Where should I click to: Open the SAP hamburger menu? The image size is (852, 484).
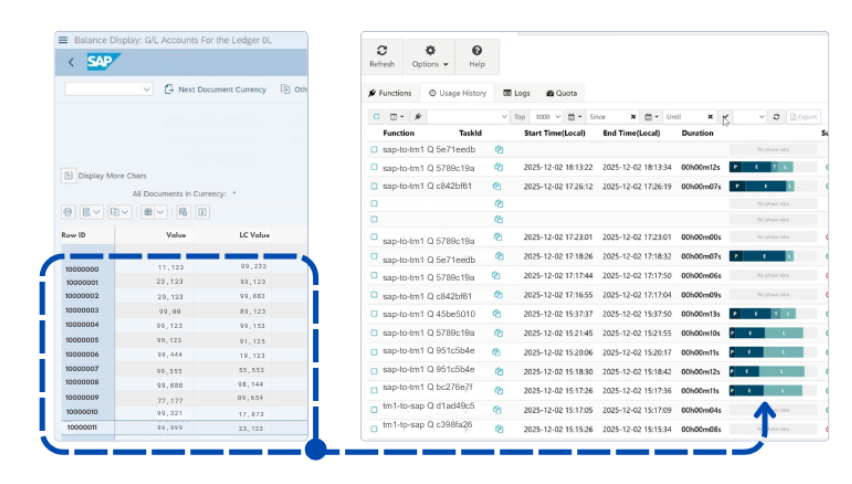pyautogui.click(x=63, y=40)
